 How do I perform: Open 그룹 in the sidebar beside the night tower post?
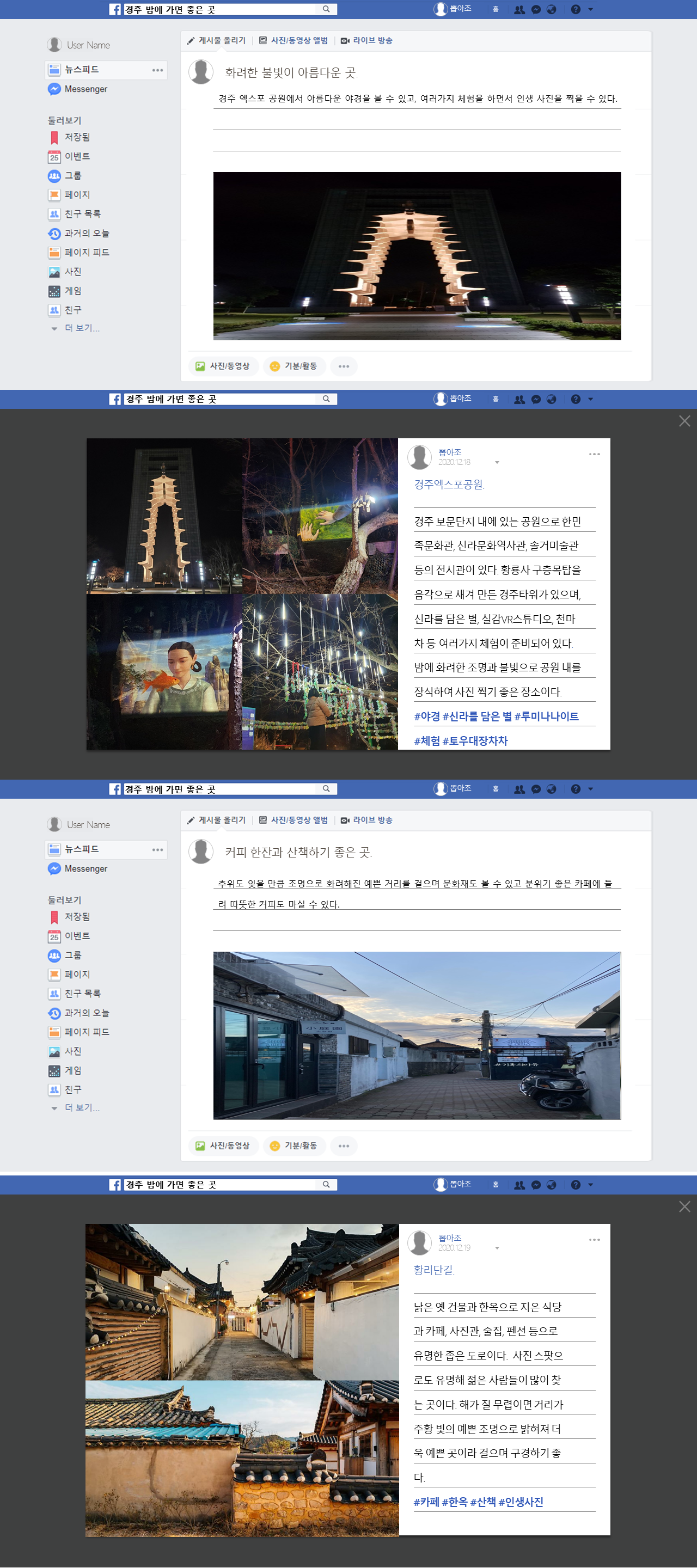point(72,175)
